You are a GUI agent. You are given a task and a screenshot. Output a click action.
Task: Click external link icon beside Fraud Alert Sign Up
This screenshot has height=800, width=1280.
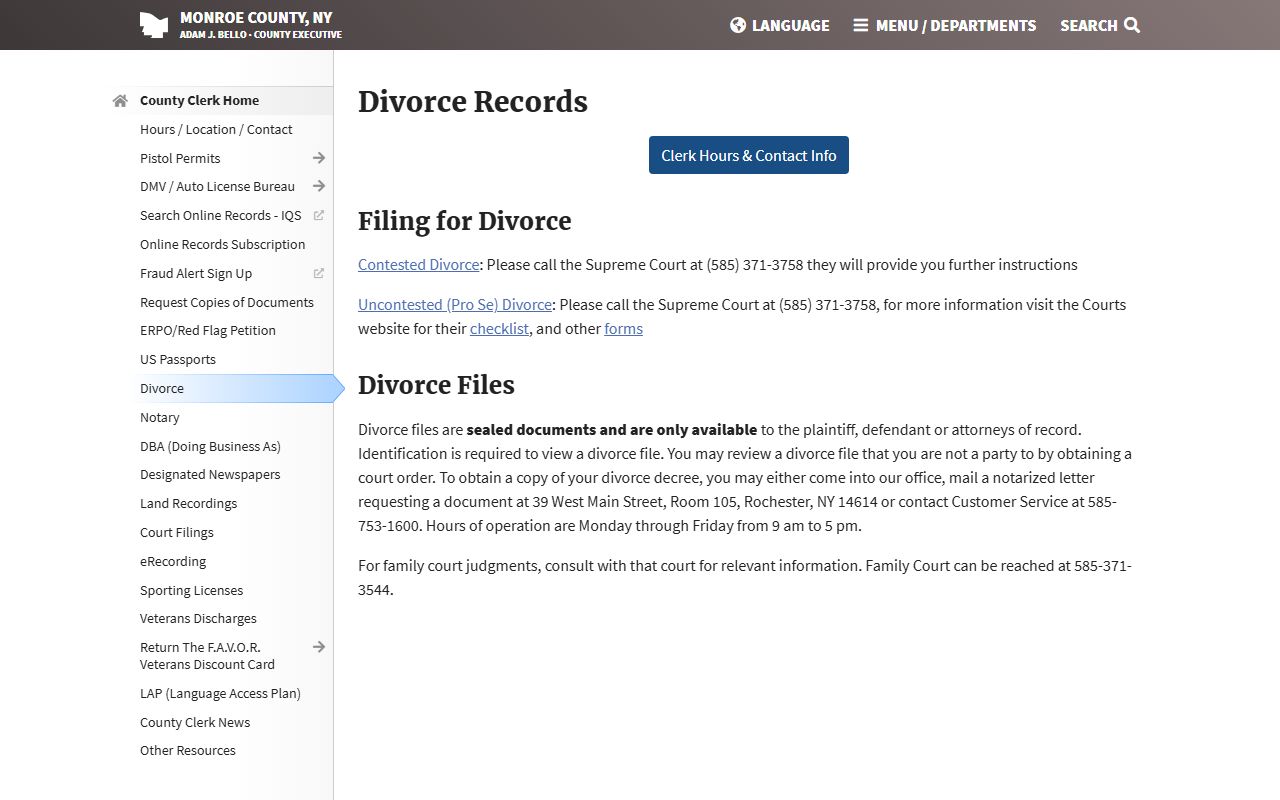tap(319, 273)
